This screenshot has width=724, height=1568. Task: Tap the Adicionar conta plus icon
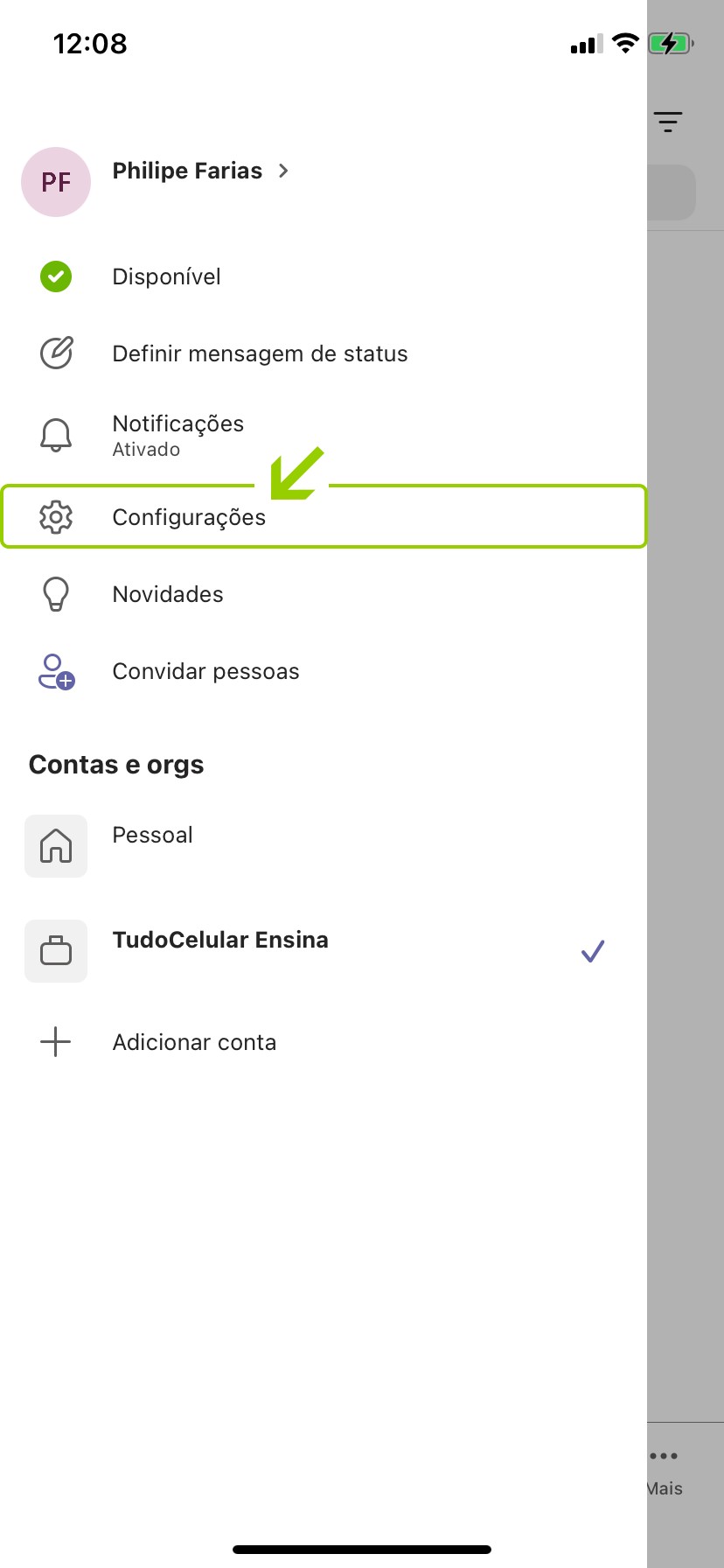[x=56, y=1042]
